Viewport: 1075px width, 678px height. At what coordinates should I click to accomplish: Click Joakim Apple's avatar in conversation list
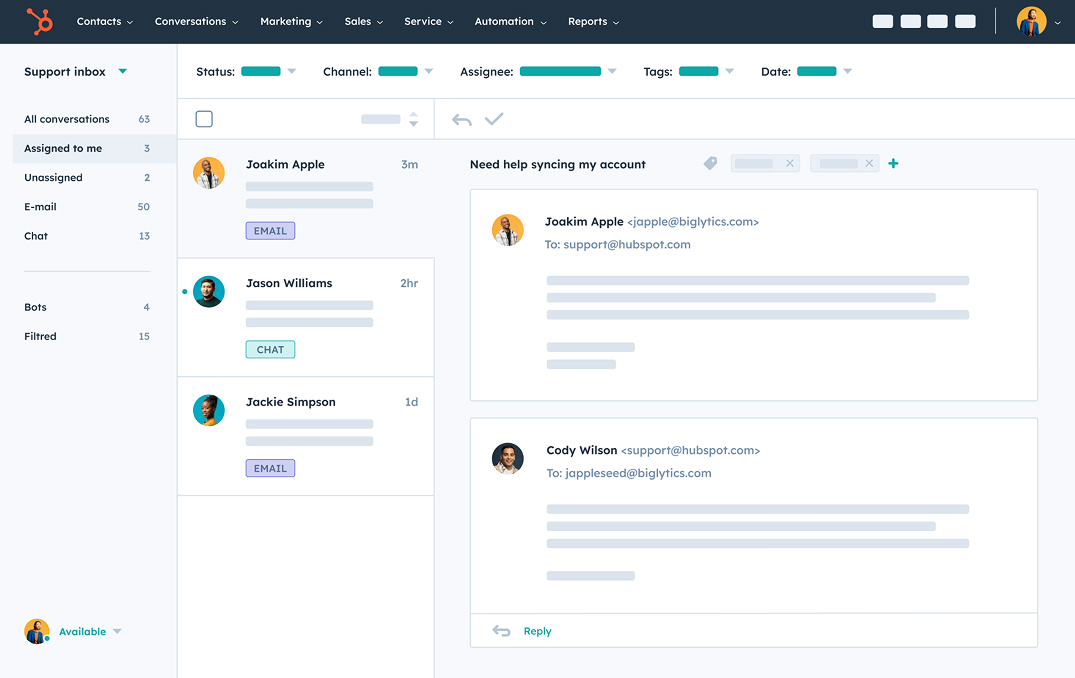pos(209,173)
